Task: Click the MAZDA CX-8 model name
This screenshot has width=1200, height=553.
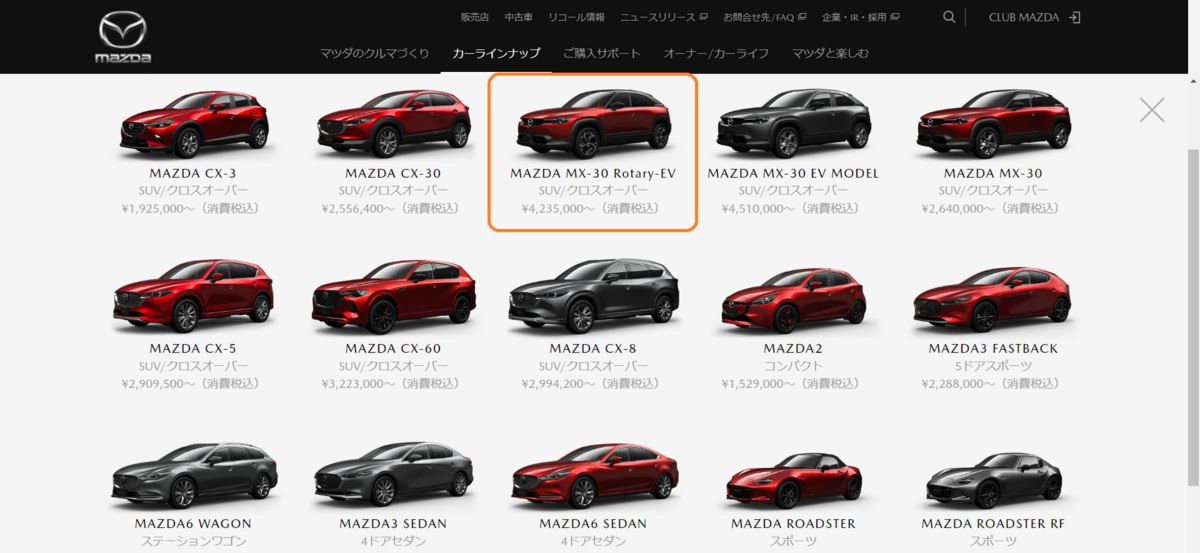Action: tap(593, 348)
